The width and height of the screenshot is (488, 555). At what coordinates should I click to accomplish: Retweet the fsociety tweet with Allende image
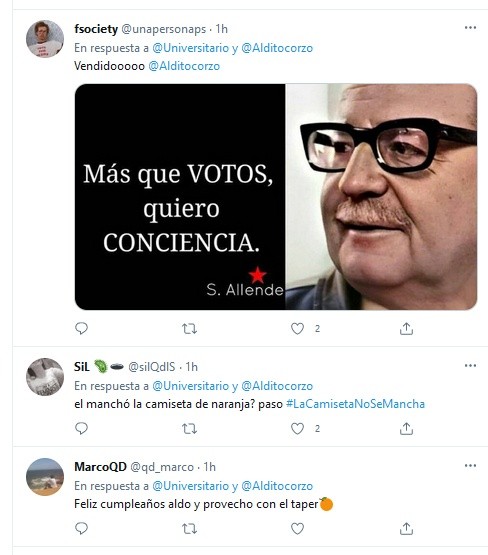(189, 329)
